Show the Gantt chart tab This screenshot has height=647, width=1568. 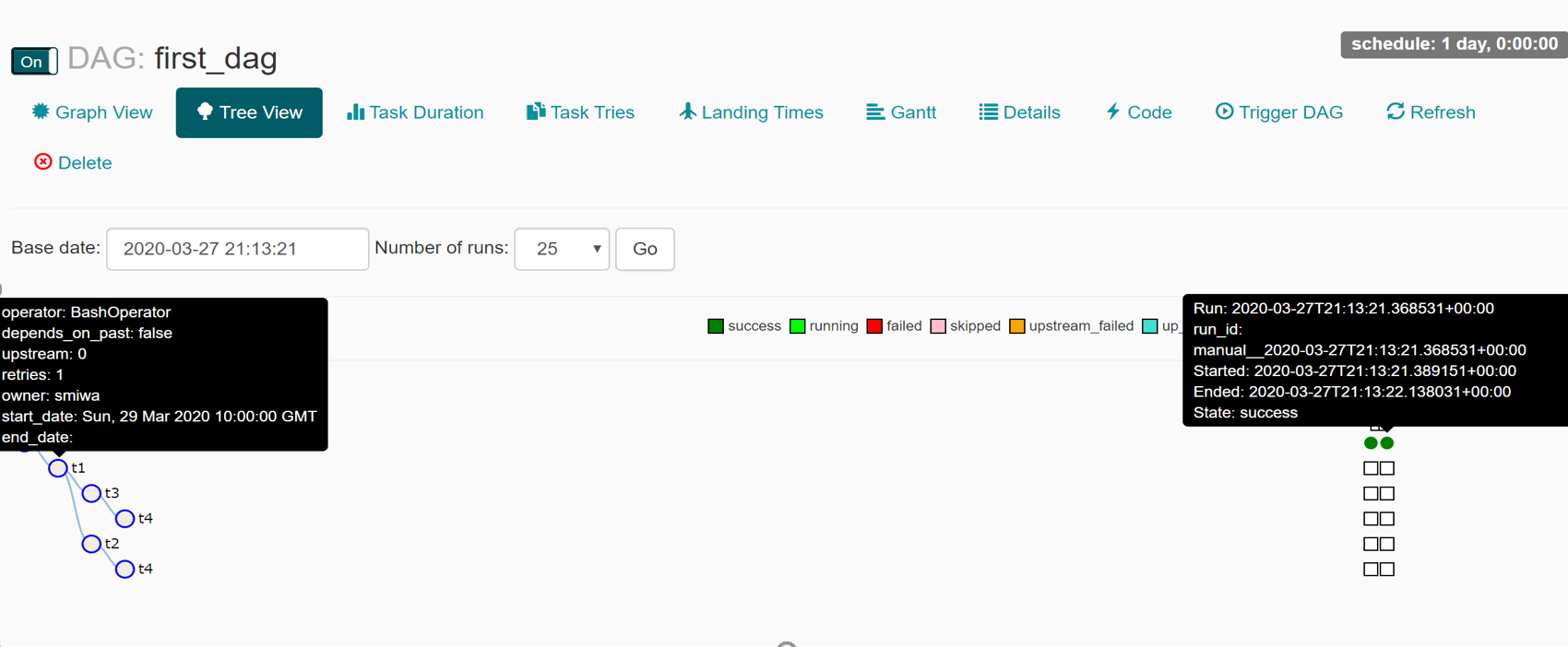(x=901, y=112)
